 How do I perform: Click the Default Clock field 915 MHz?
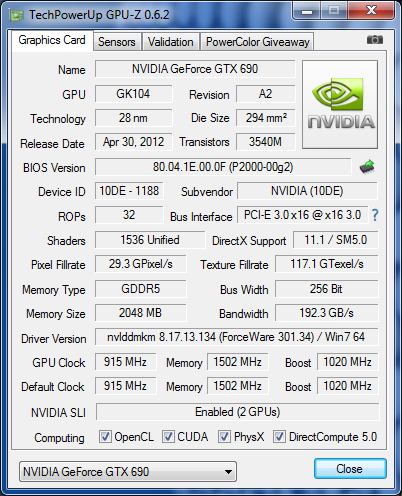(125, 386)
